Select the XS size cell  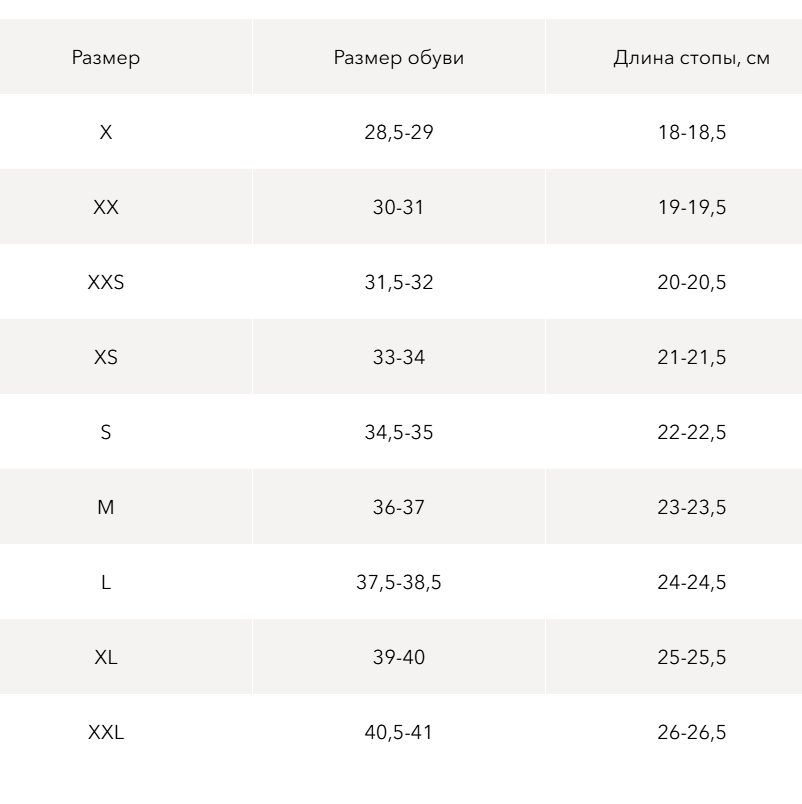pos(106,358)
